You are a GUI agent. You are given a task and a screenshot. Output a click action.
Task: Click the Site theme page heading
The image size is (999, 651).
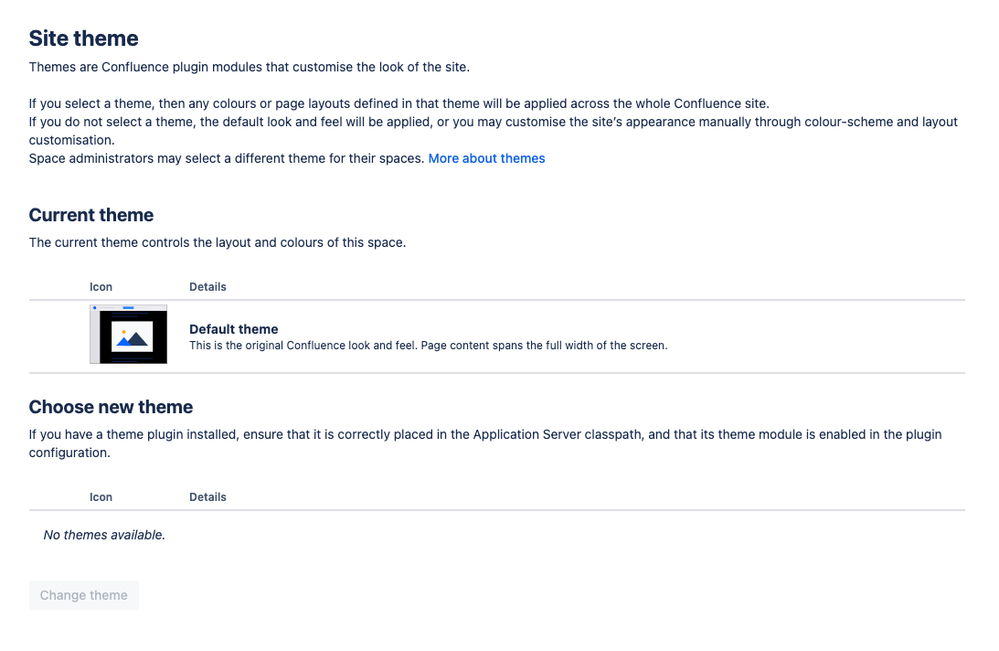[83, 38]
